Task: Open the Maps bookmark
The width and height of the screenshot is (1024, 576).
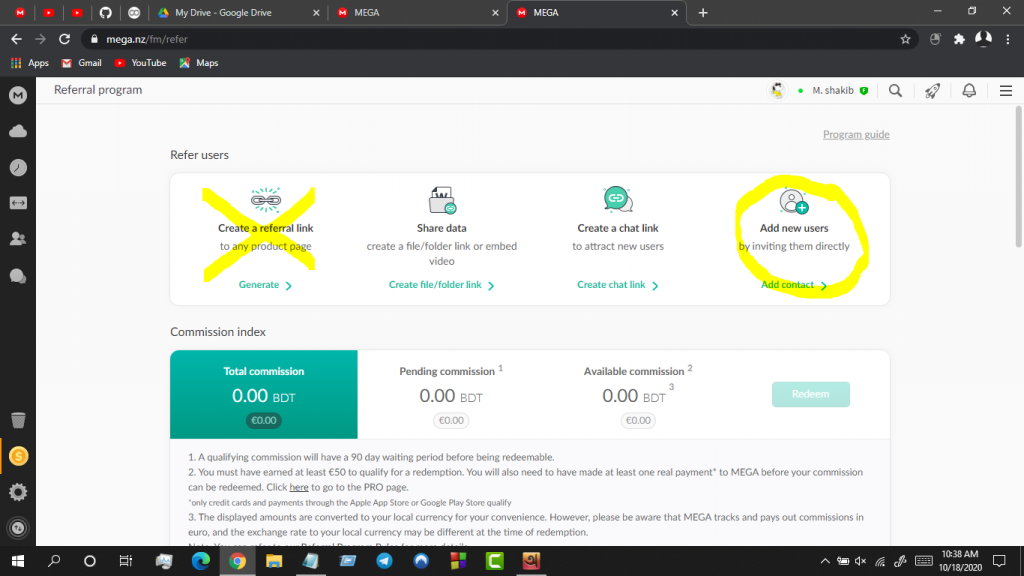Action: 199,63
